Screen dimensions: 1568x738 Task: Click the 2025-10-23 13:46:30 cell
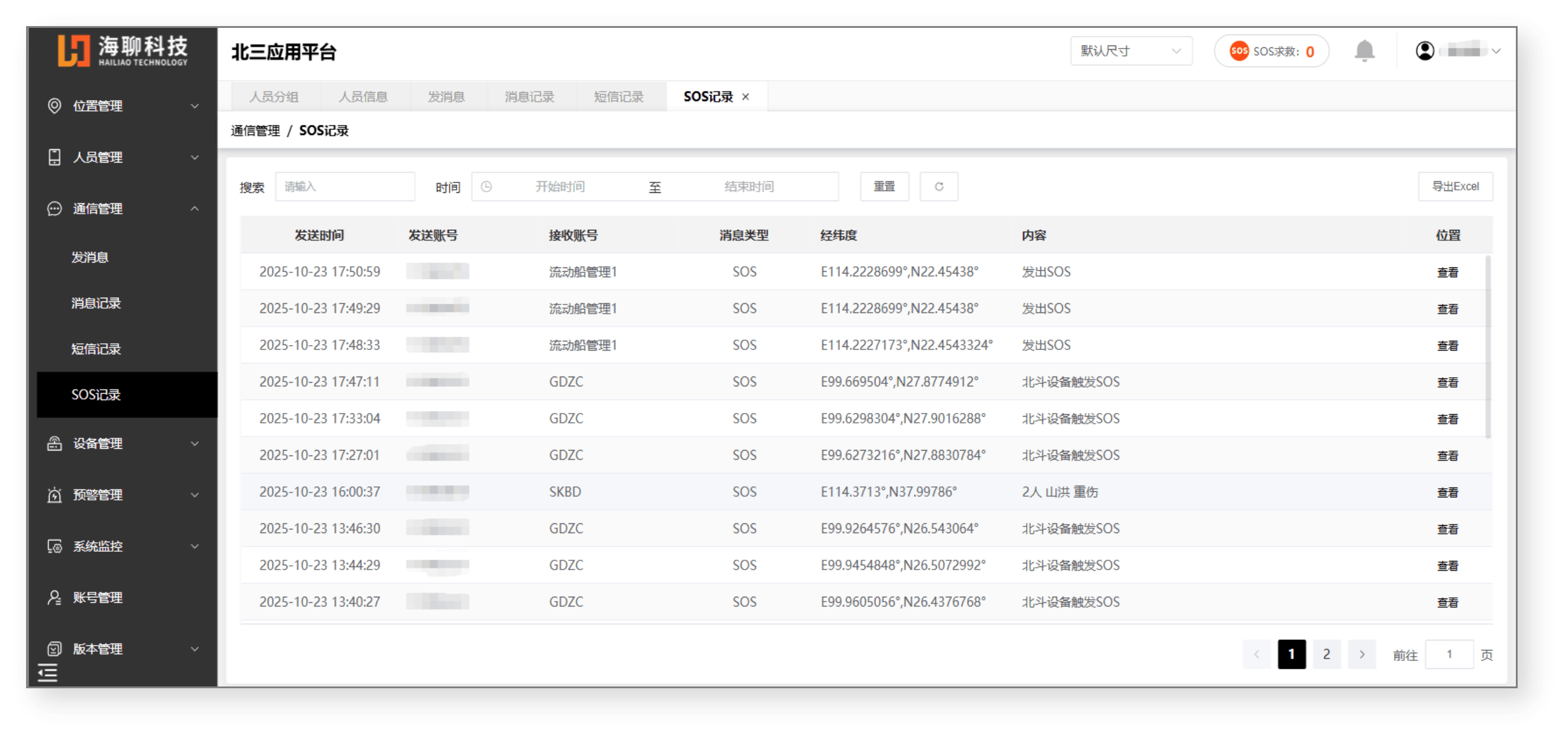point(320,529)
